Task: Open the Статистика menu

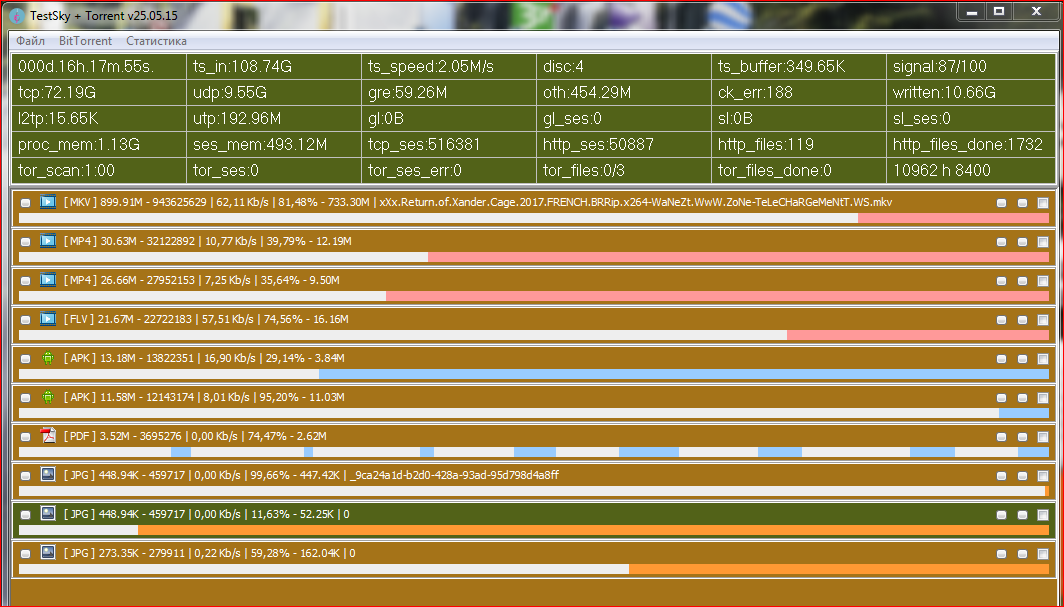Action: tap(156, 41)
